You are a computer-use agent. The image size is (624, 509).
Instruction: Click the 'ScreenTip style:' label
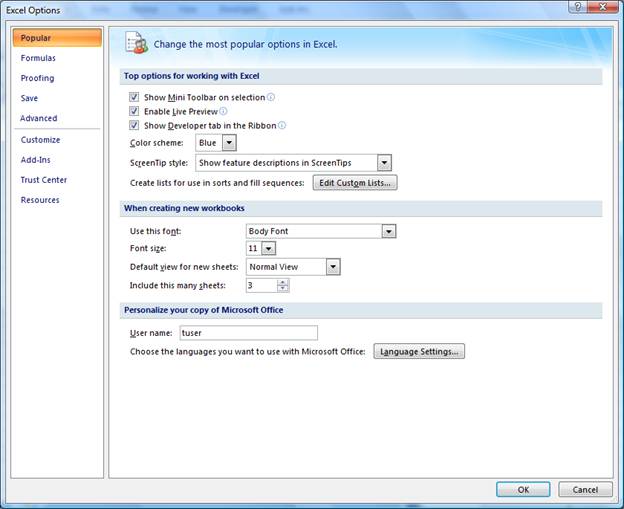coord(159,163)
